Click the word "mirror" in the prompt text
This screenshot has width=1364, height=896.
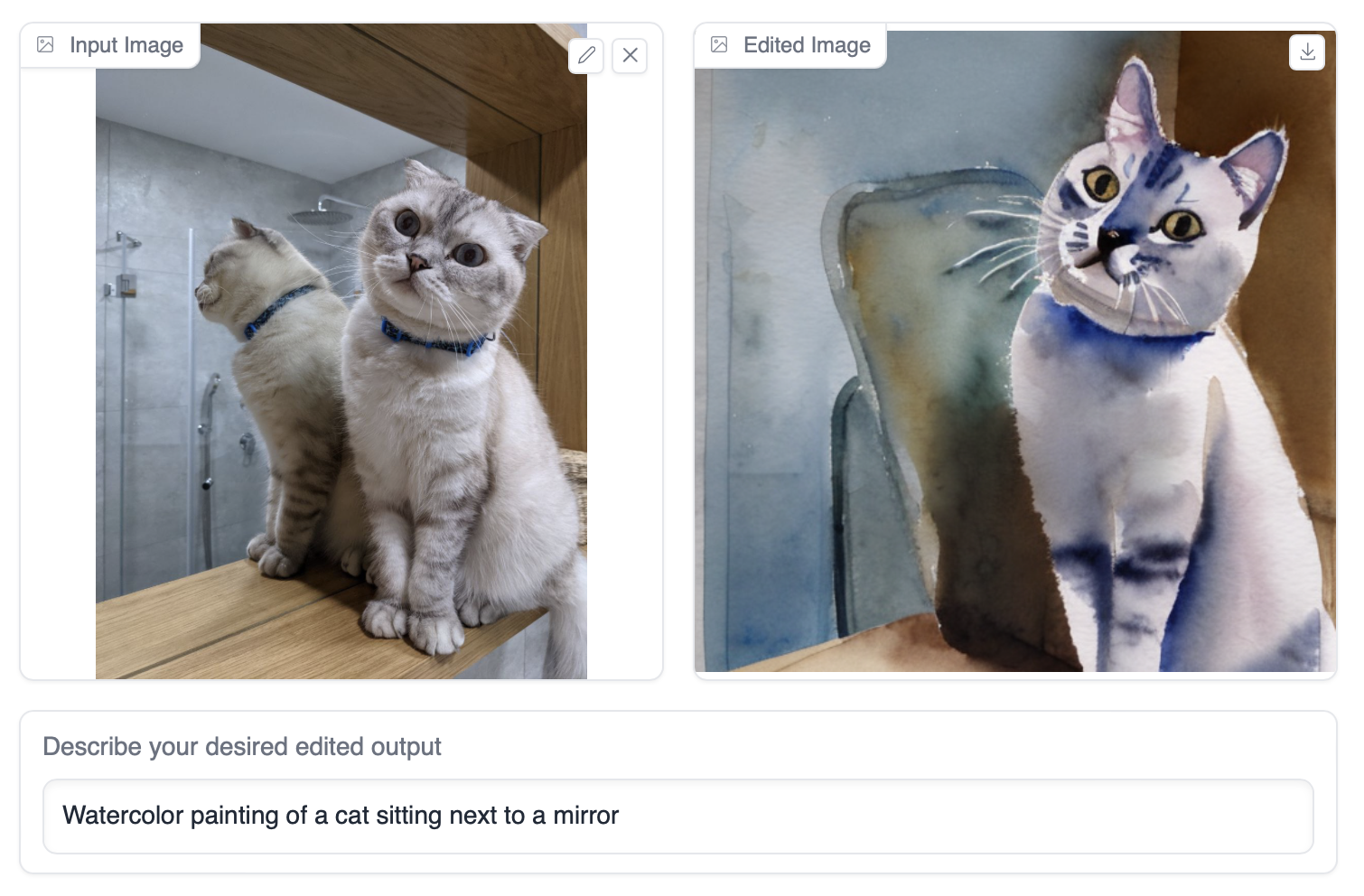point(585,816)
